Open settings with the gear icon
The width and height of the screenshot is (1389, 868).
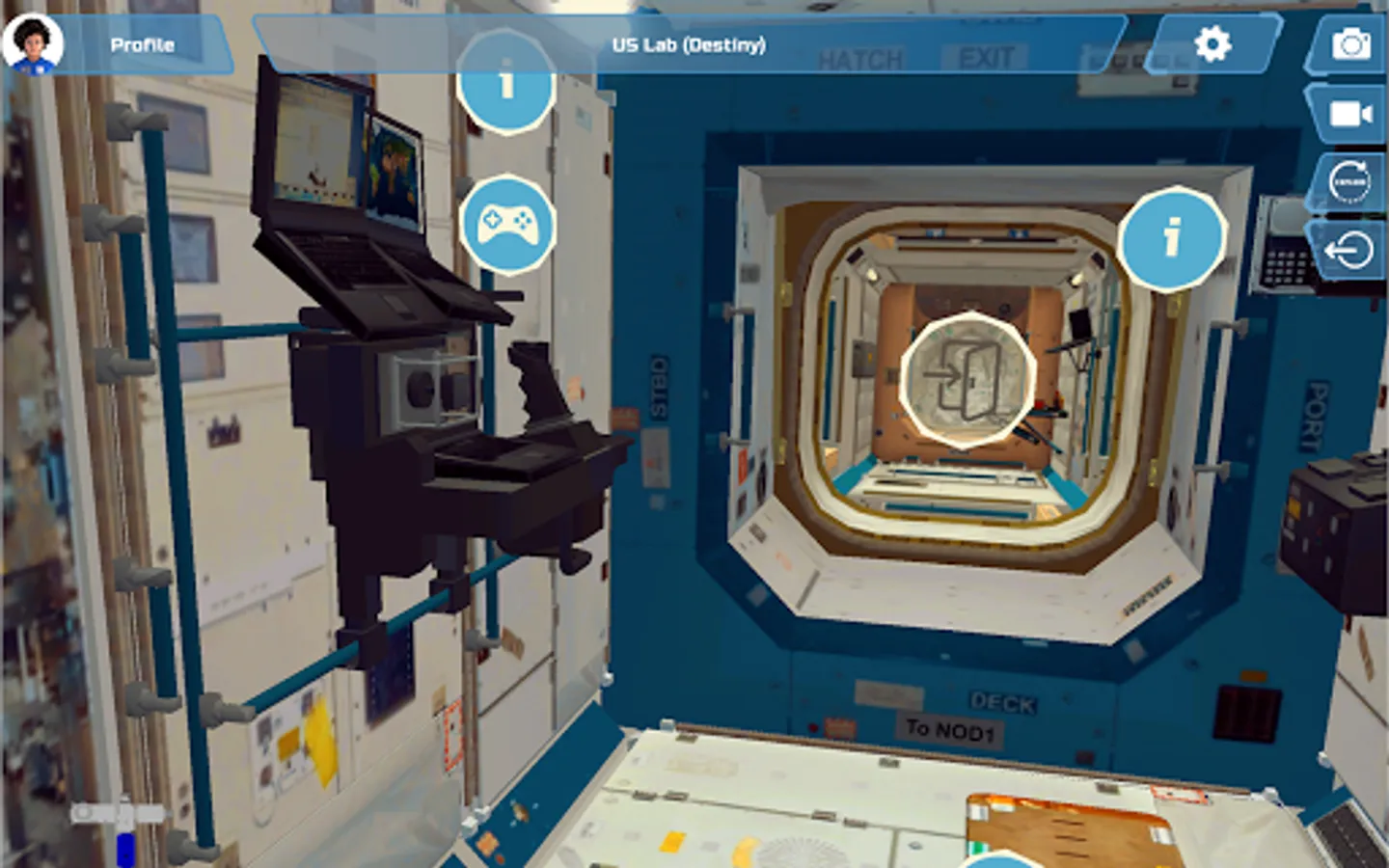click(1212, 44)
